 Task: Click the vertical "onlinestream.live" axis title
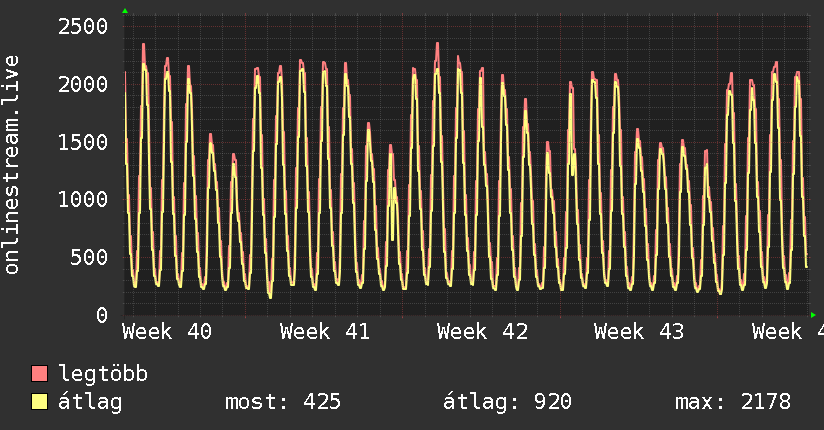pyautogui.click(x=13, y=166)
